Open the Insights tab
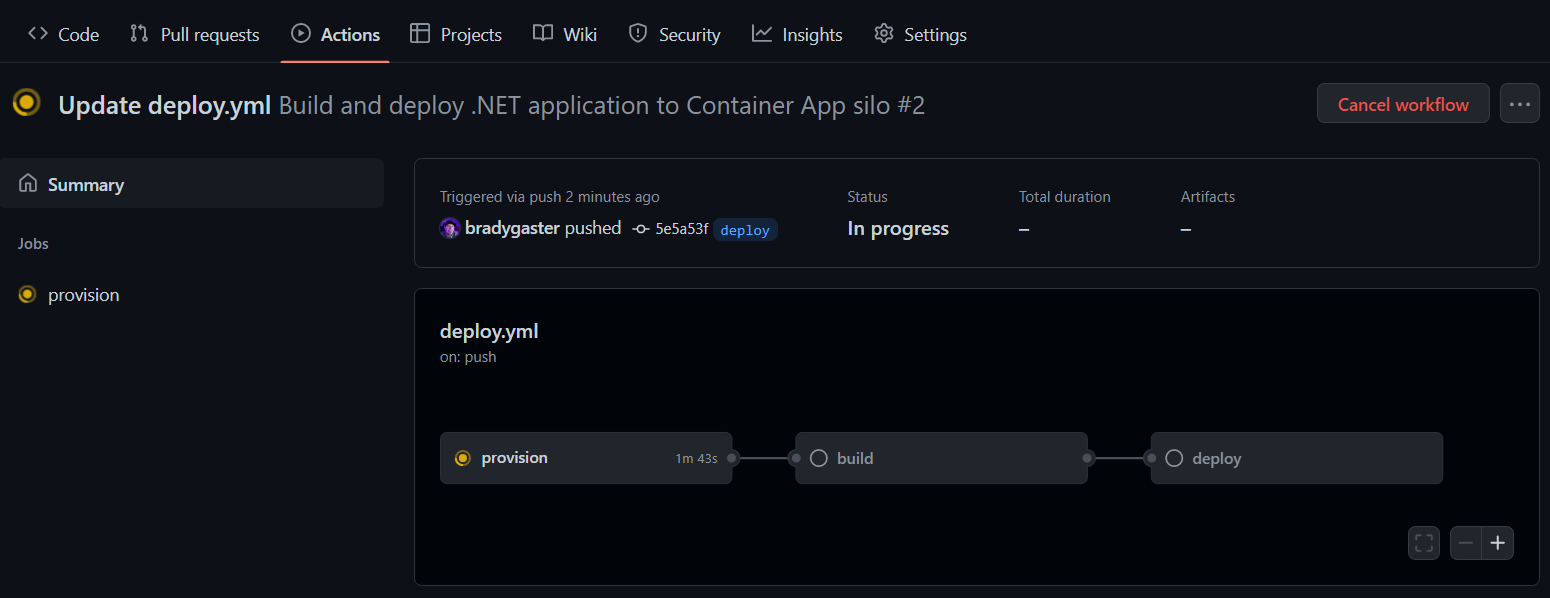Image resolution: width=1550 pixels, height=598 pixels. [797, 34]
